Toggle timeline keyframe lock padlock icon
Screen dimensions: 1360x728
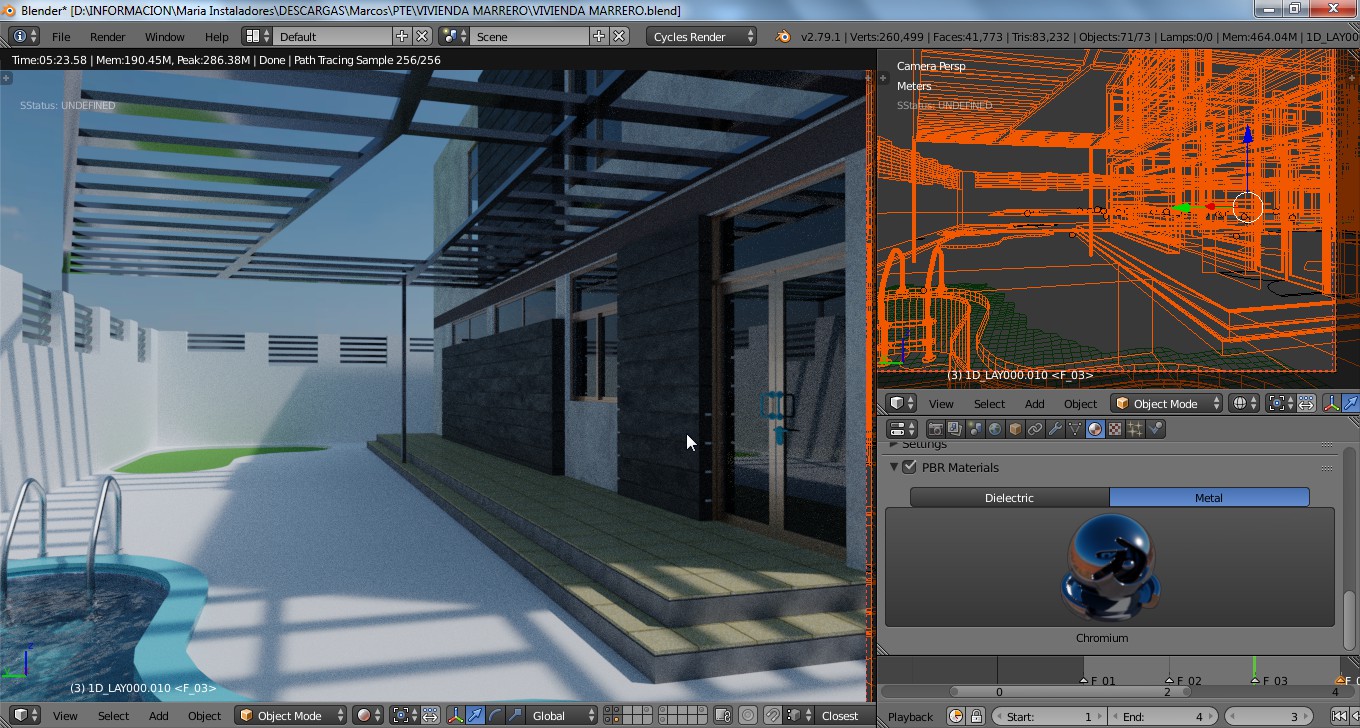(976, 716)
